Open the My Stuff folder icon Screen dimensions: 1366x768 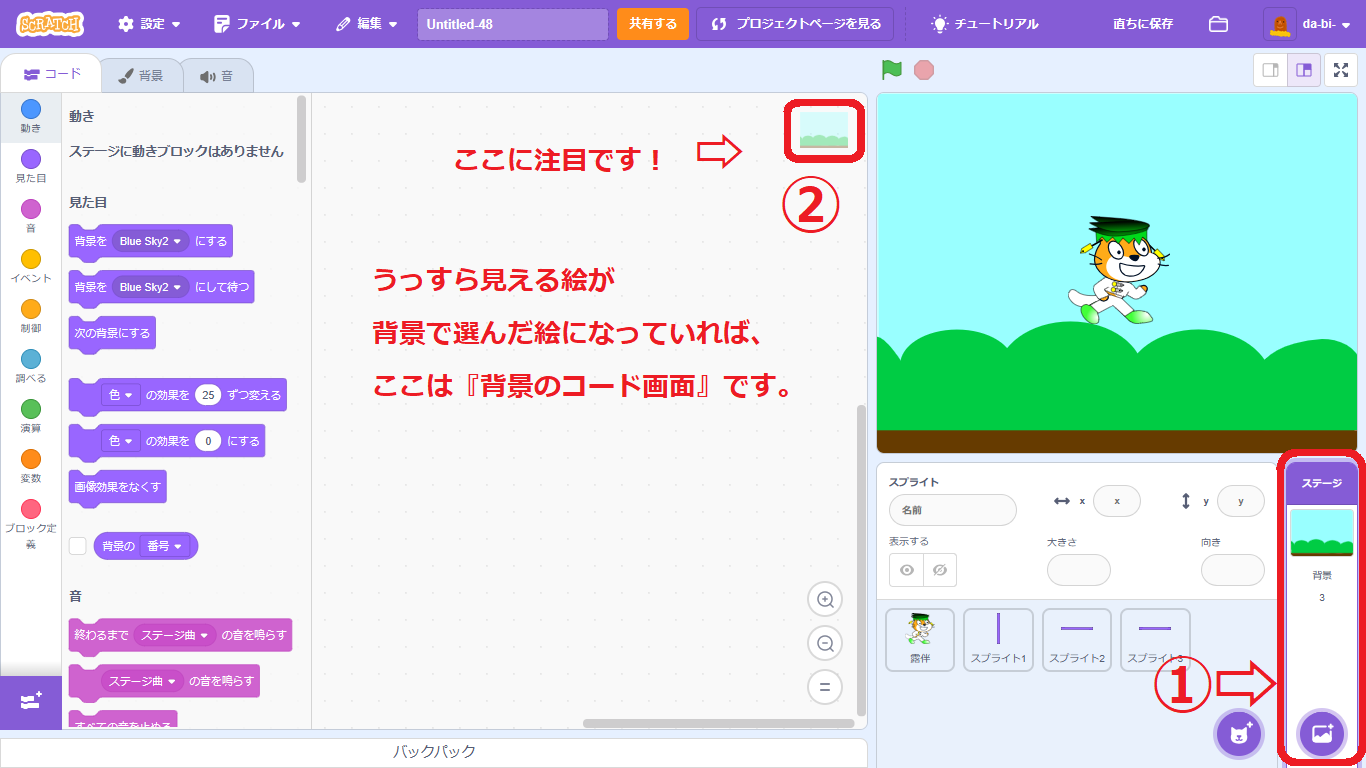(1218, 24)
